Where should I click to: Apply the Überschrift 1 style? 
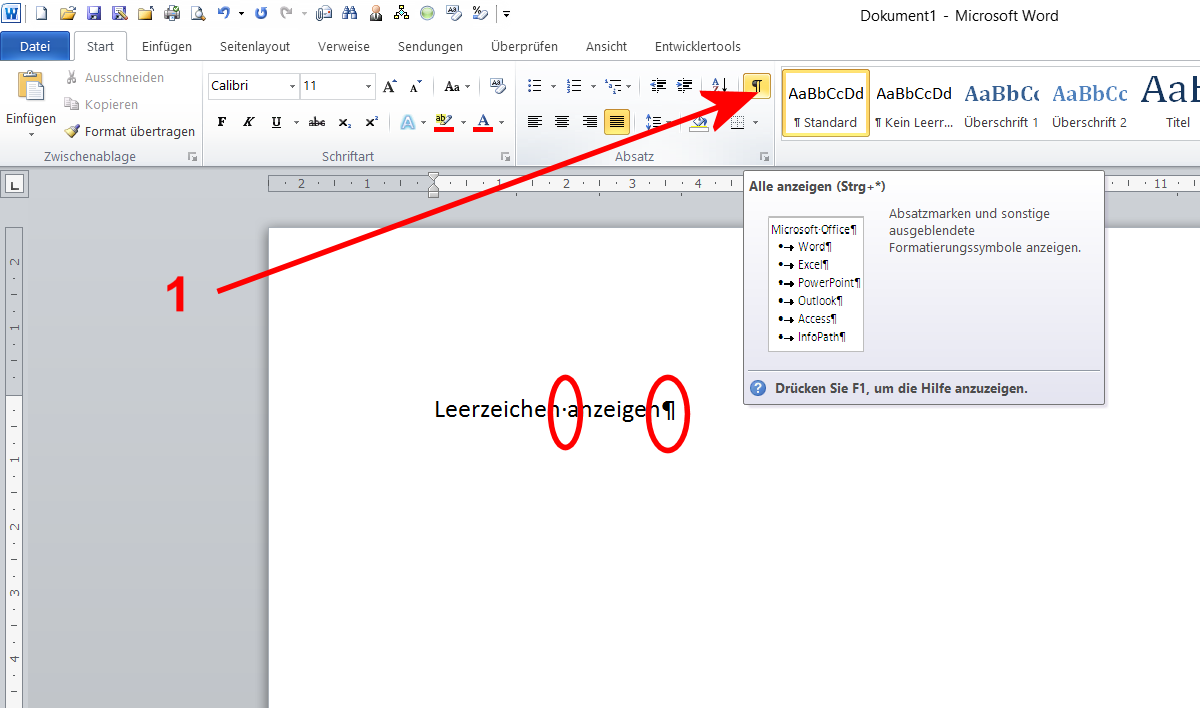(x=1001, y=103)
